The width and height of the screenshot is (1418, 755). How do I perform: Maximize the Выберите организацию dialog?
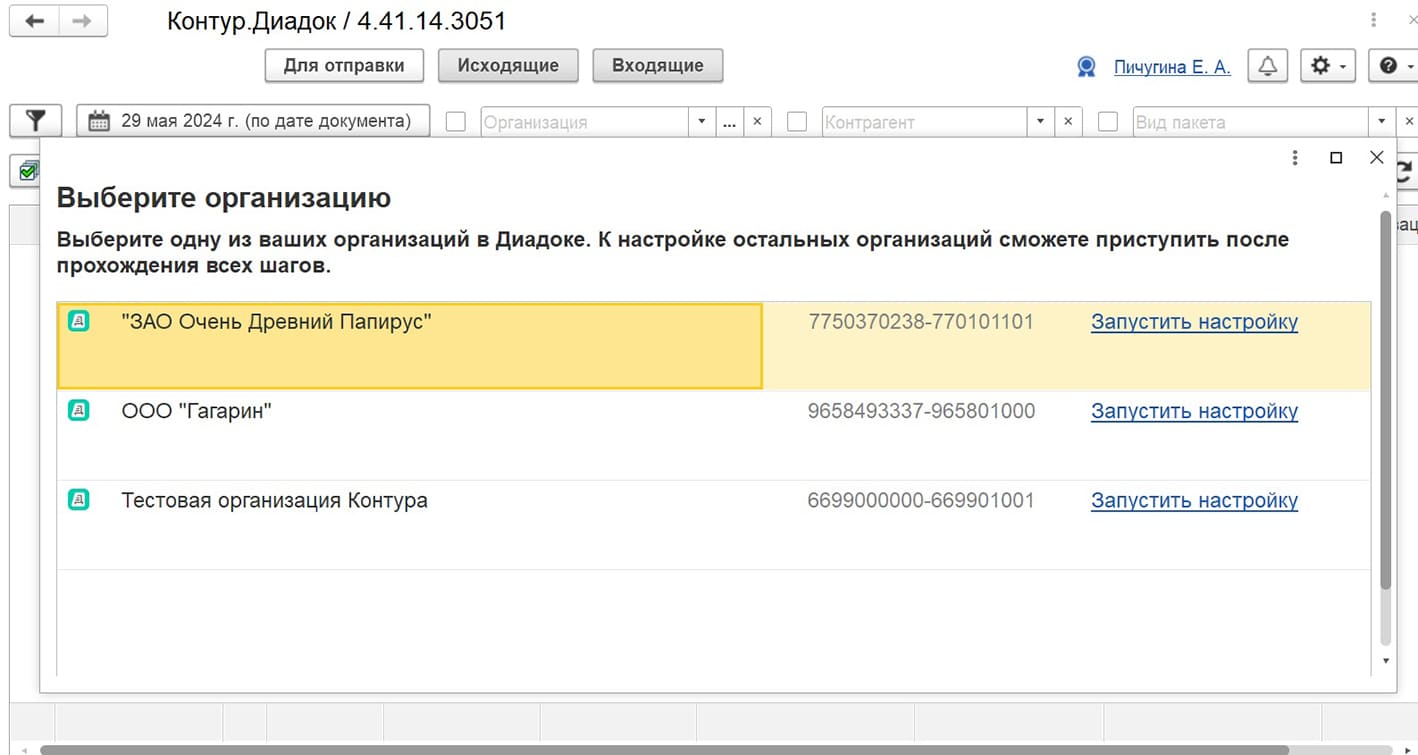point(1336,158)
